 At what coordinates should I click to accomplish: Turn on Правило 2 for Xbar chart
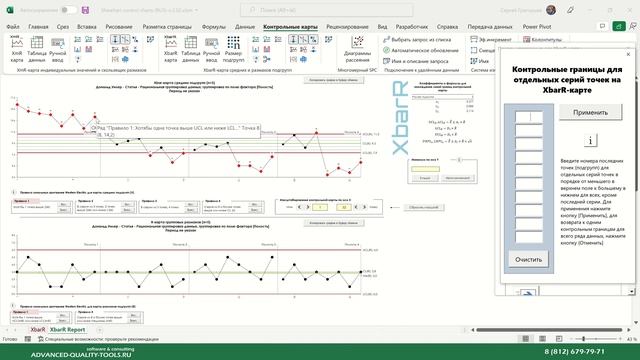click(127, 204)
